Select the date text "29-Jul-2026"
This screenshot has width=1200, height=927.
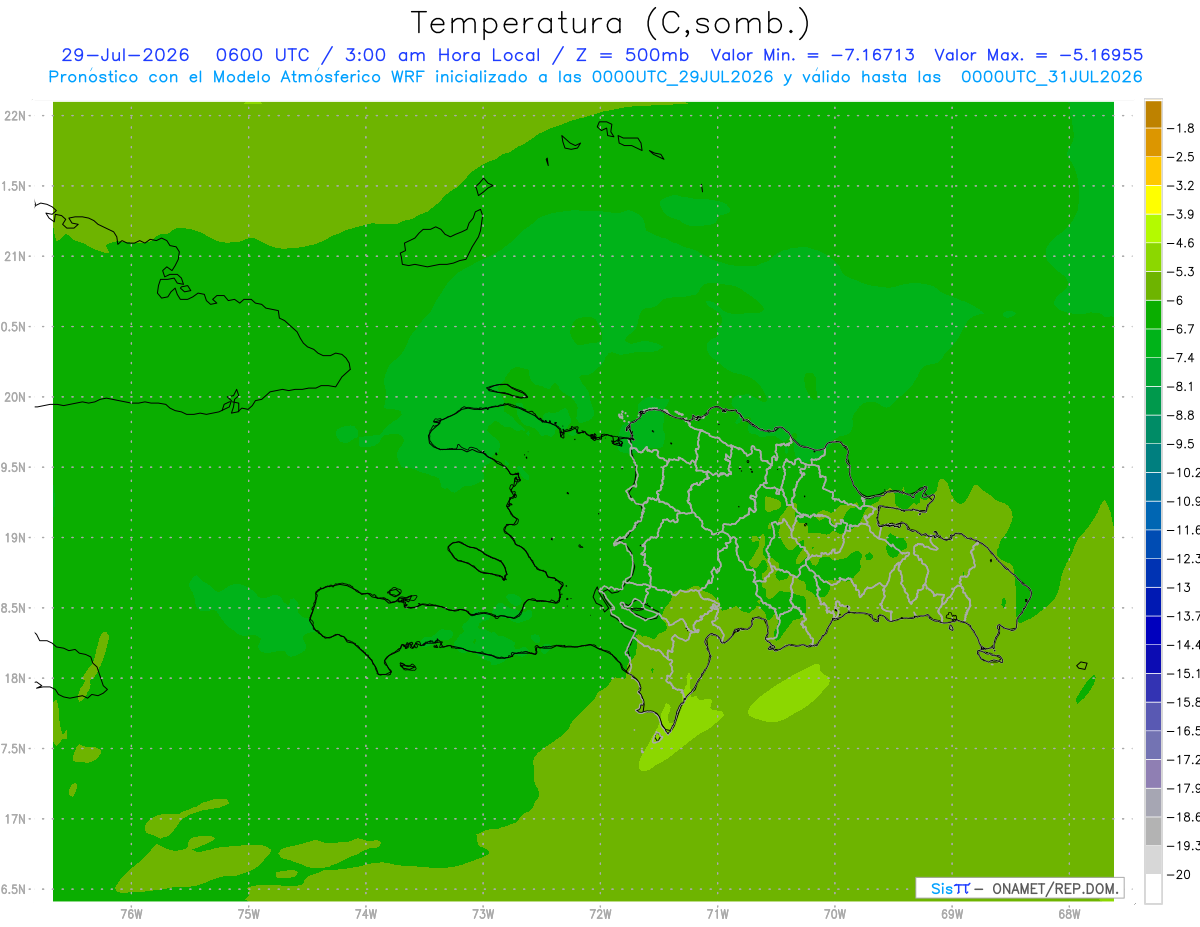(125, 55)
